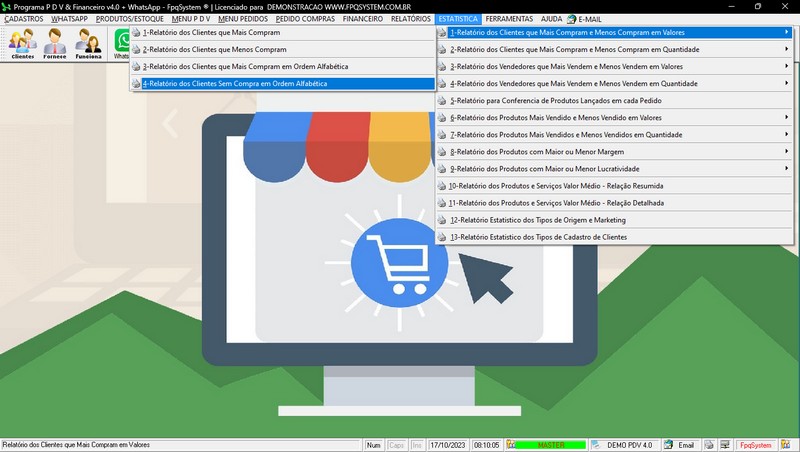This screenshot has height=452, width=800.
Task: Expand arrow of Vendedores em Valores report
Action: click(x=787, y=66)
